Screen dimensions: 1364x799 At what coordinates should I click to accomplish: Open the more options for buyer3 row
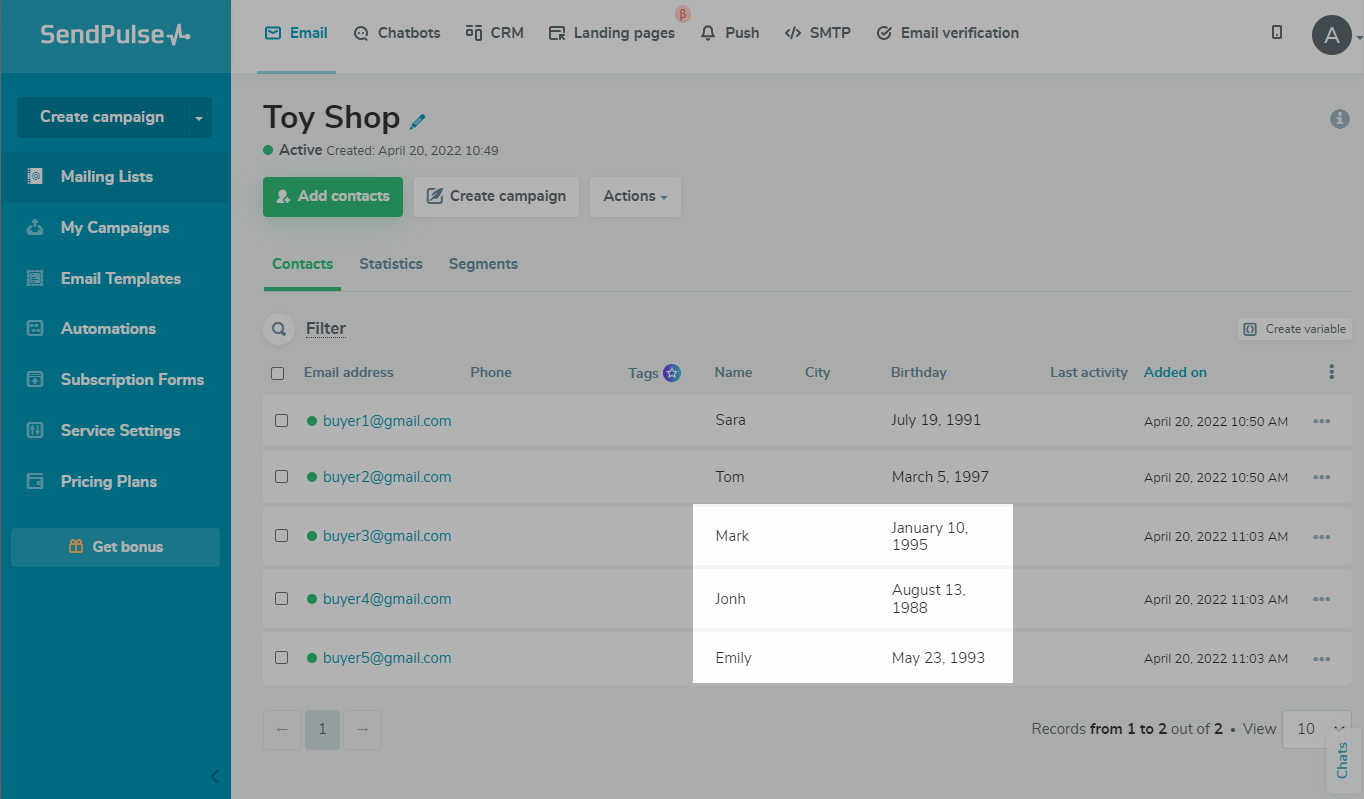pos(1322,537)
